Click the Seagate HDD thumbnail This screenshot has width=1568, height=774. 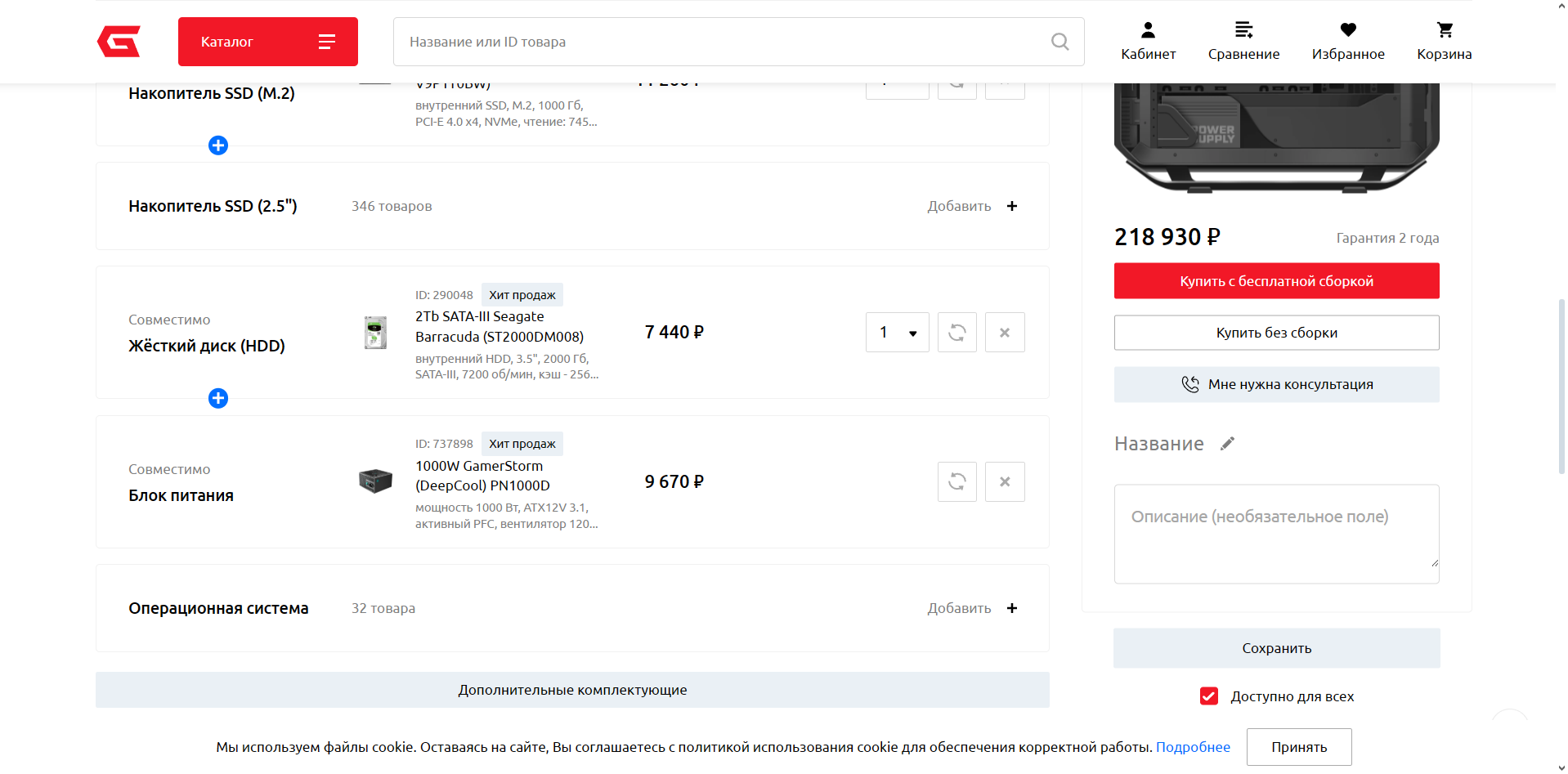point(375,333)
